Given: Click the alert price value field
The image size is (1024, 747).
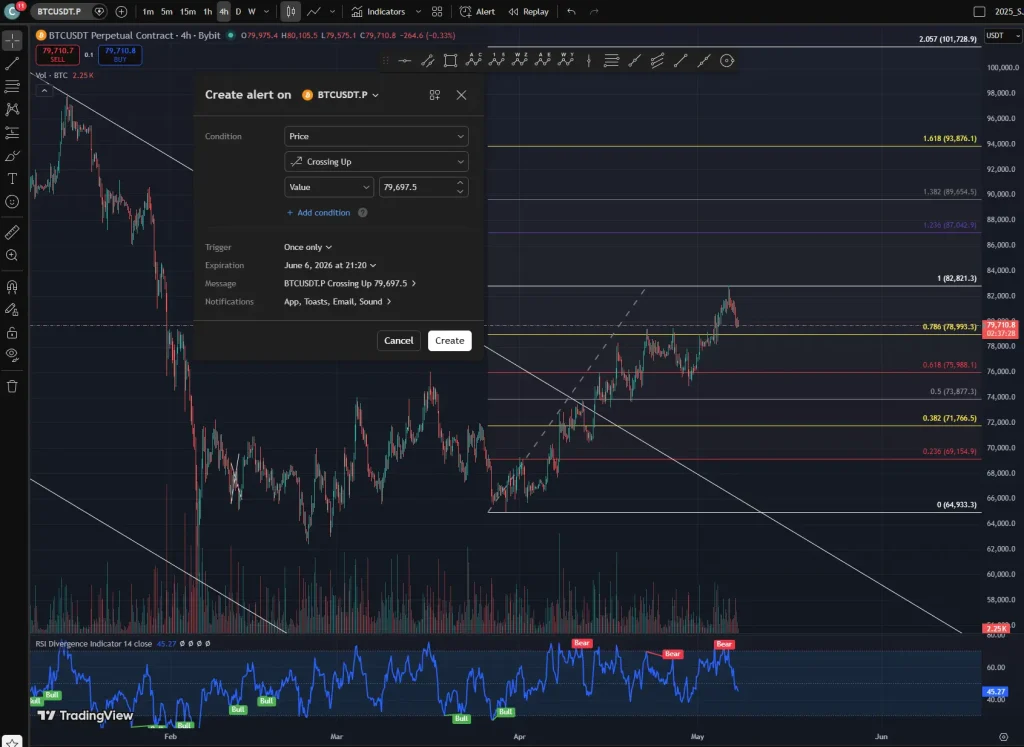Looking at the screenshot, I should pos(415,187).
